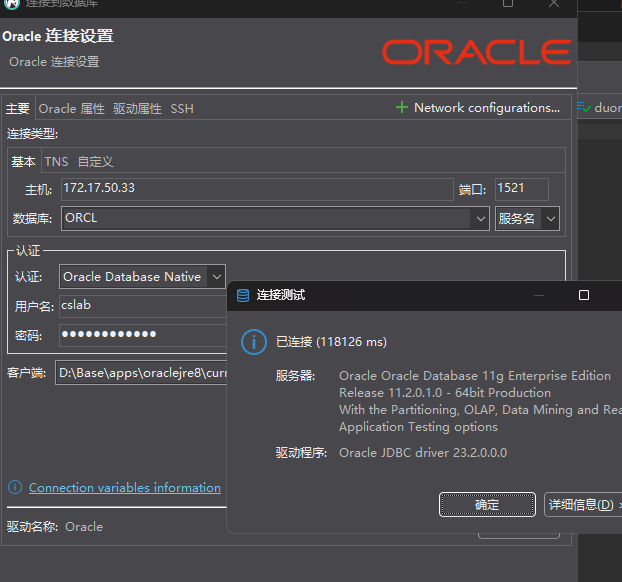Click the Release 11.2.0.1.0 - 64bit Production text
This screenshot has height=582, width=622.
click(445, 393)
